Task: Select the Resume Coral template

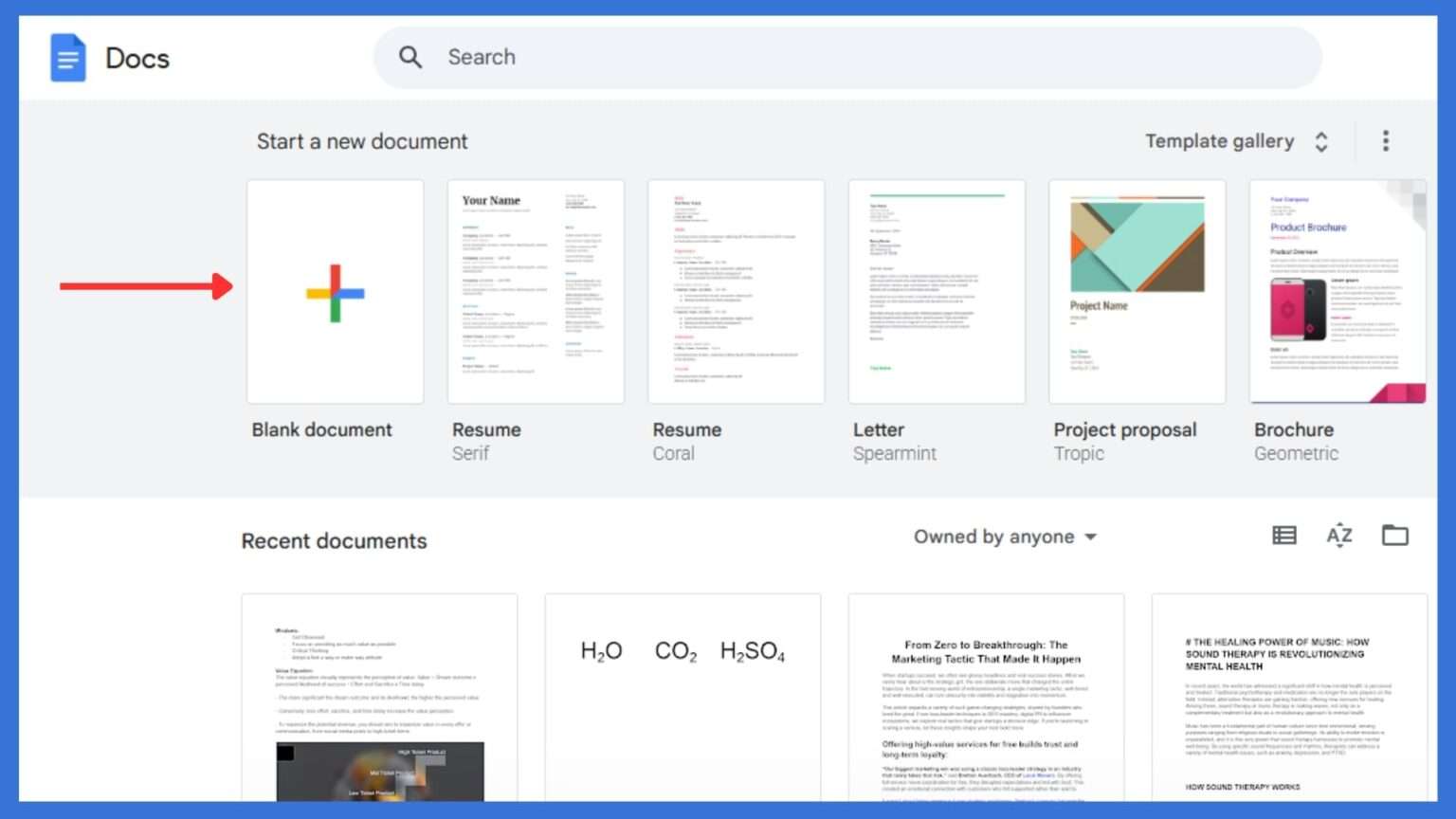Action: click(x=736, y=292)
